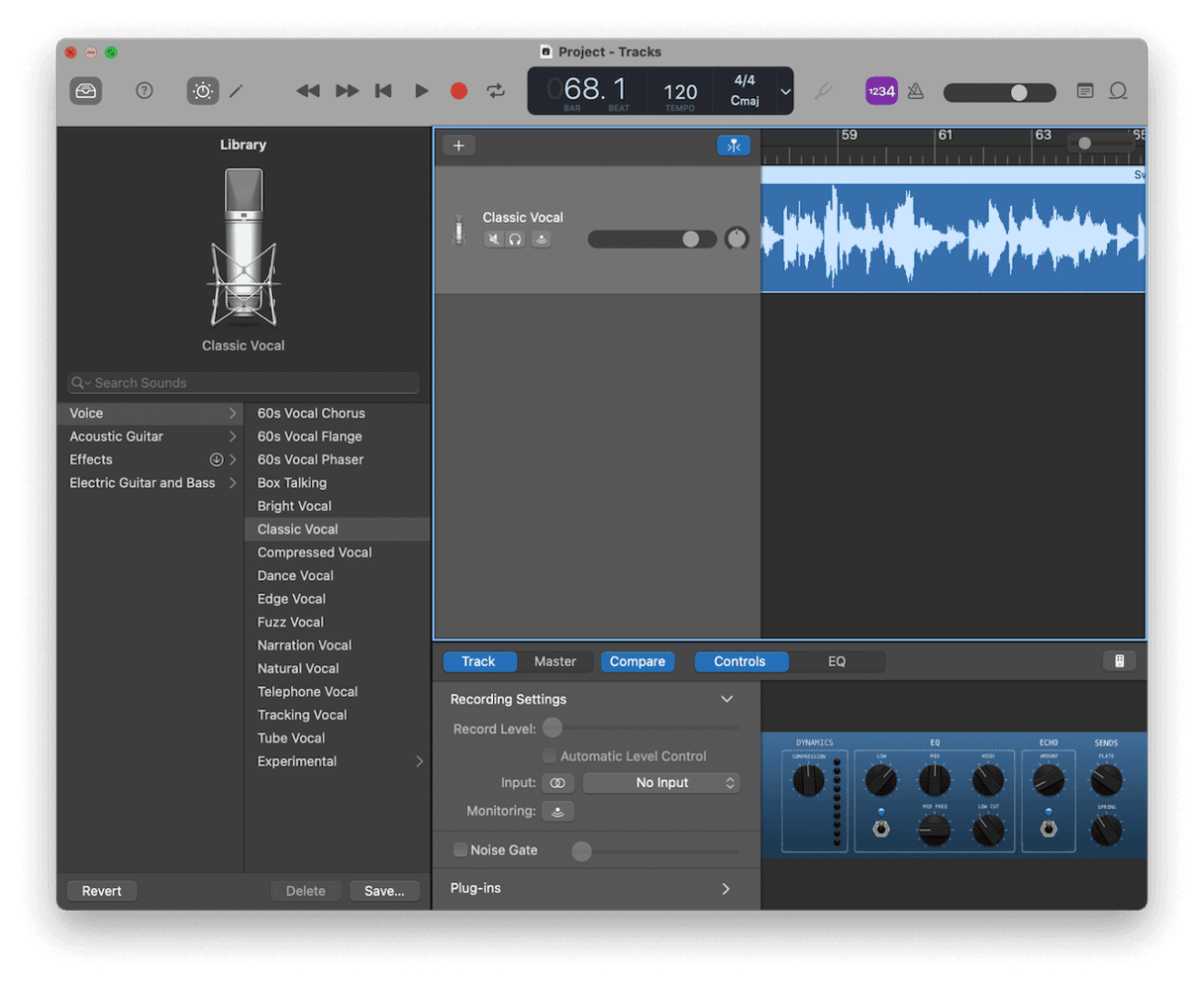Image resolution: width=1204 pixels, height=985 pixels.
Task: Collapse the Recording Settings section
Action: click(x=727, y=699)
